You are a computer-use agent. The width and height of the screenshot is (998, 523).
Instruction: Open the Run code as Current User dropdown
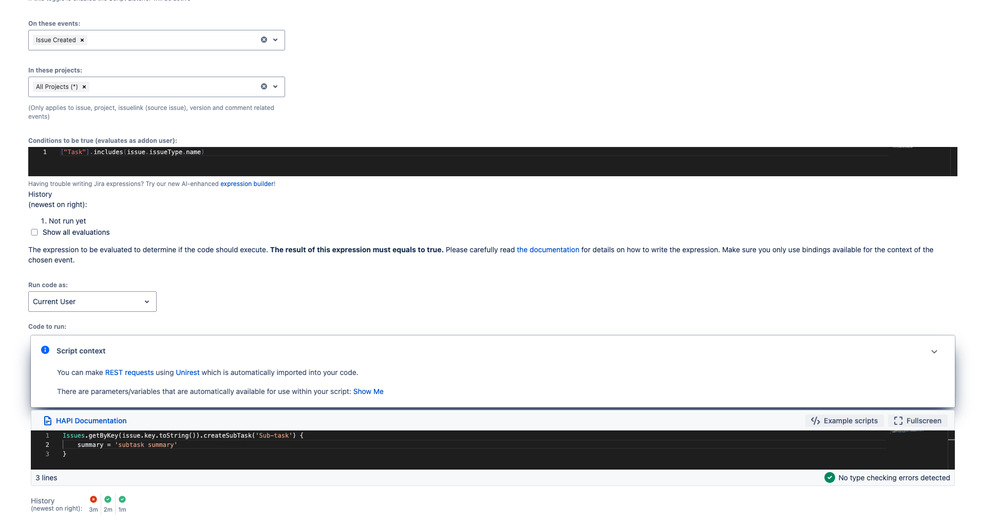click(x=92, y=302)
